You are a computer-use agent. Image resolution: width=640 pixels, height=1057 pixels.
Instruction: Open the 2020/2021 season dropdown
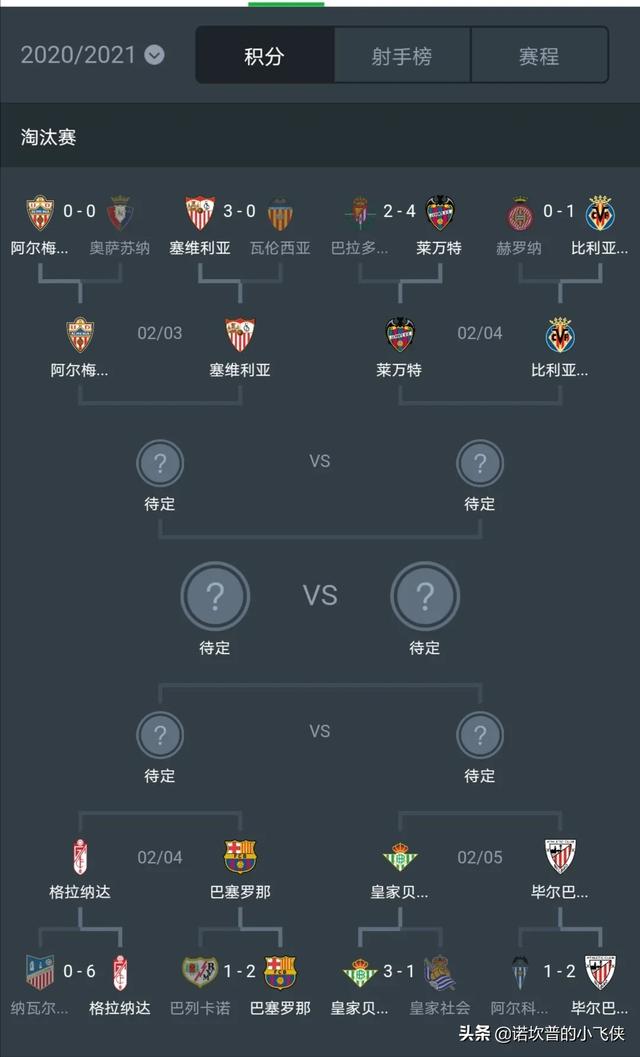[154, 55]
